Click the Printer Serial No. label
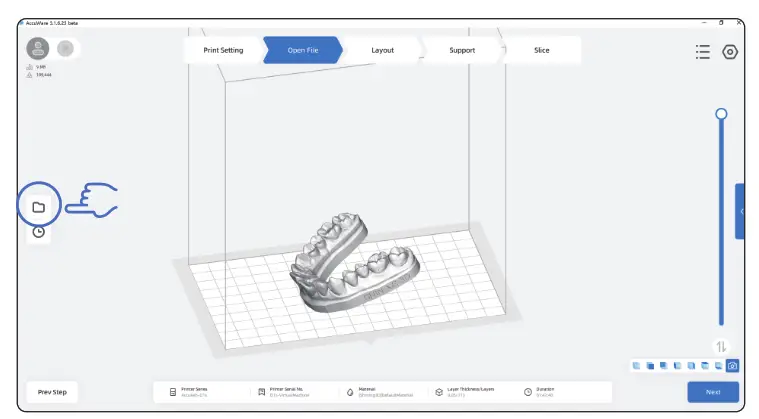 click(x=286, y=389)
